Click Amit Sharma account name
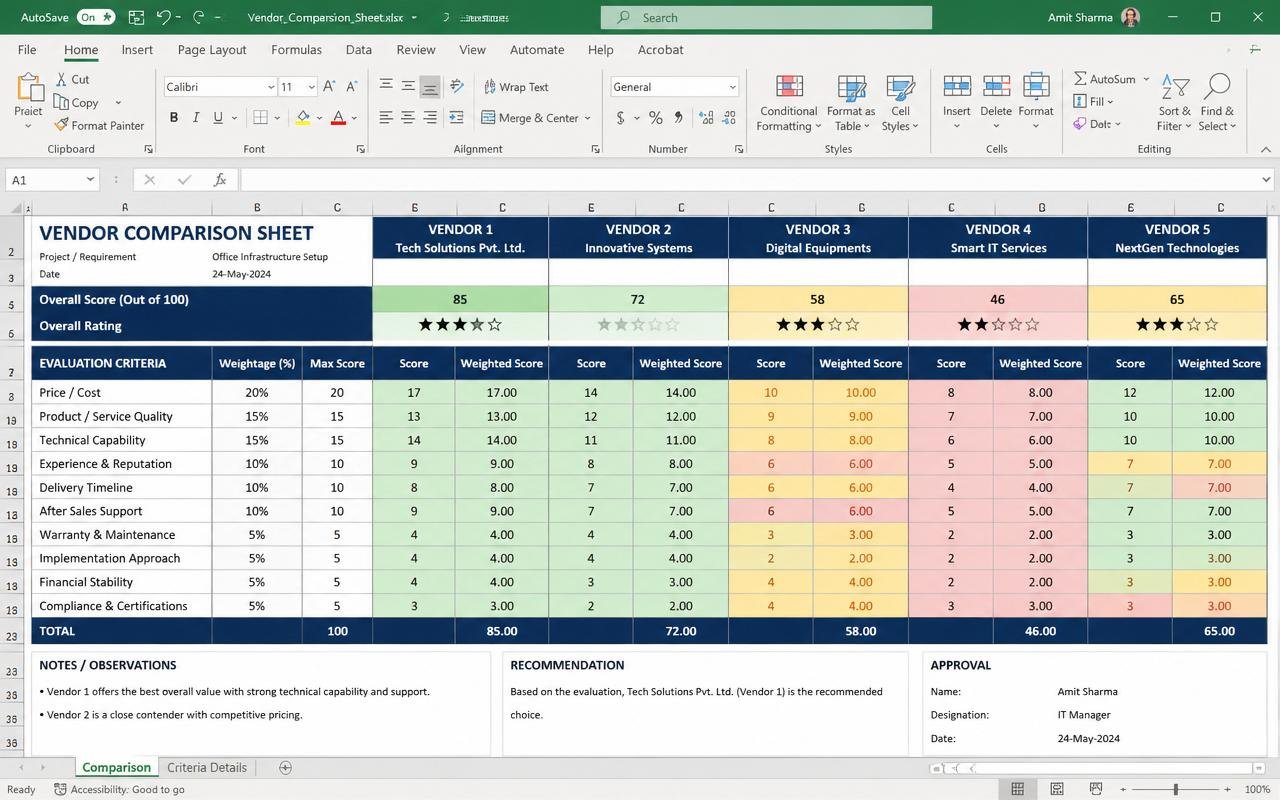Image resolution: width=1280 pixels, height=800 pixels. coord(1080,17)
